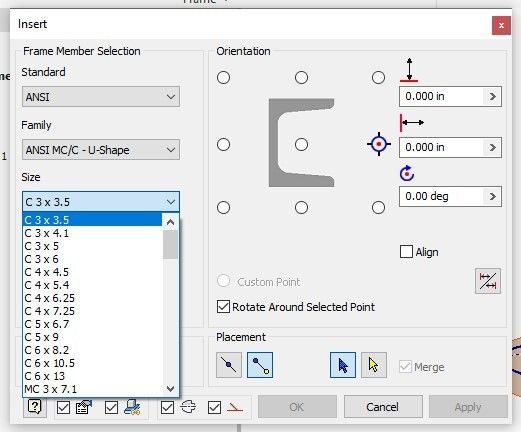This screenshot has height=432, width=521.
Task: Select top-center orientation radio button
Action: [x=301, y=78]
